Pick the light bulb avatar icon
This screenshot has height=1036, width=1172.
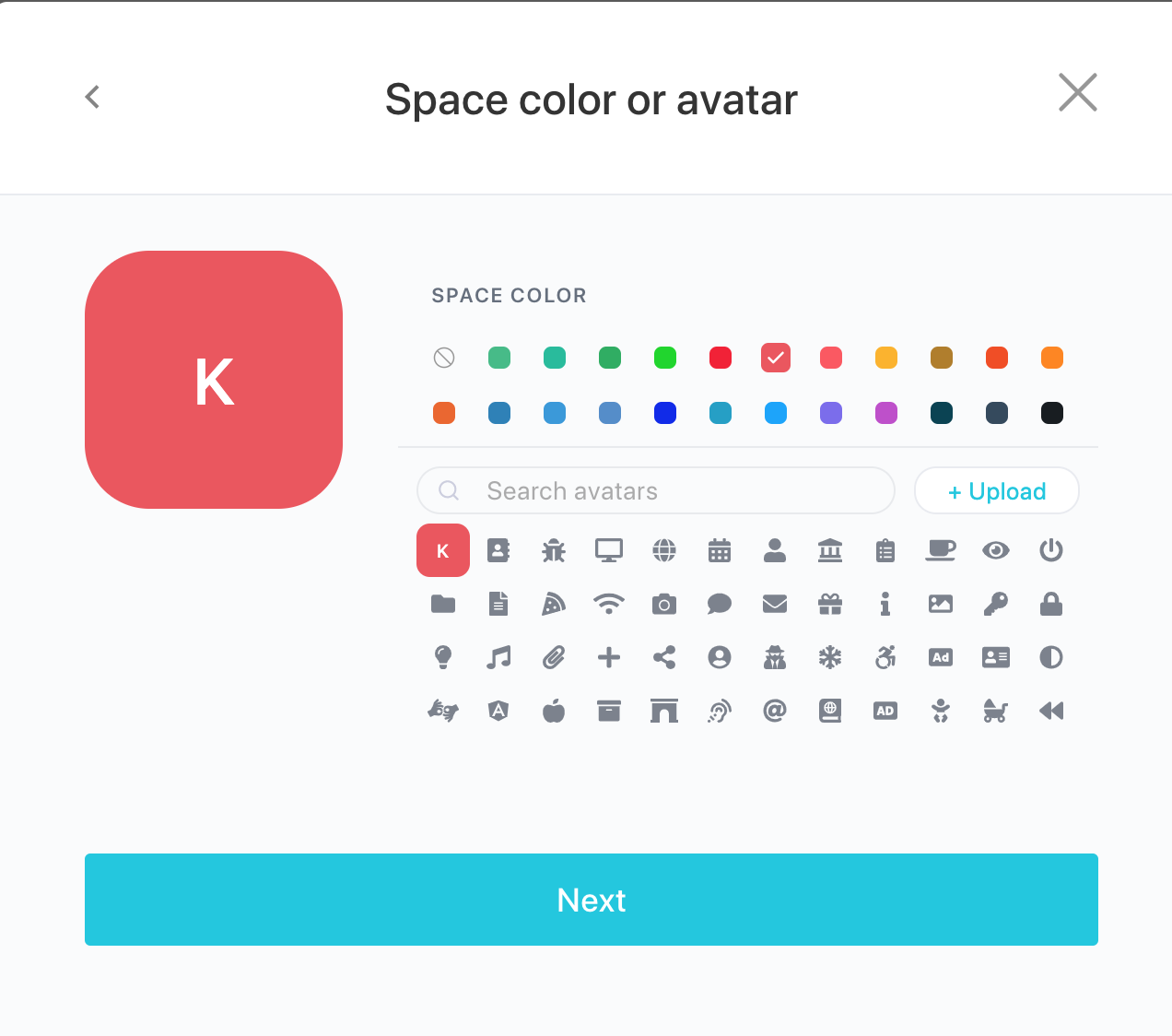[x=443, y=657]
